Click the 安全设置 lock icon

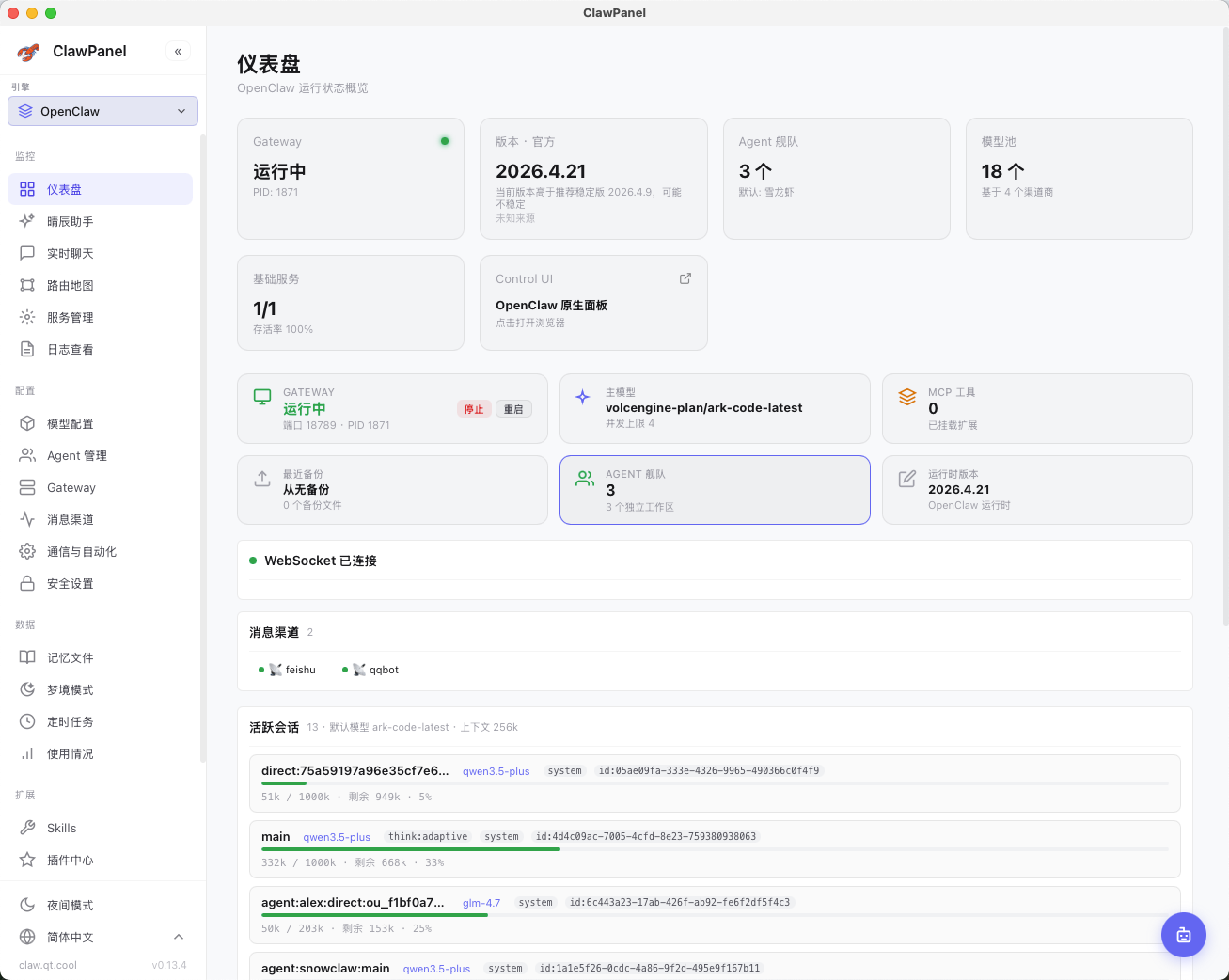tap(27, 583)
